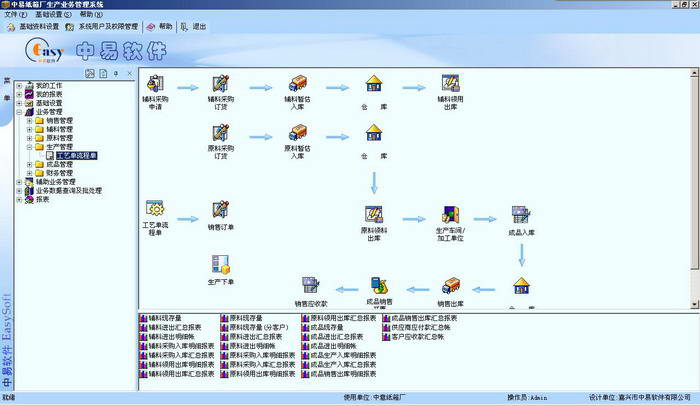The height and width of the screenshot is (406, 700).
Task: Open the 辅料采购订货 flow icon
Action: (x=221, y=84)
